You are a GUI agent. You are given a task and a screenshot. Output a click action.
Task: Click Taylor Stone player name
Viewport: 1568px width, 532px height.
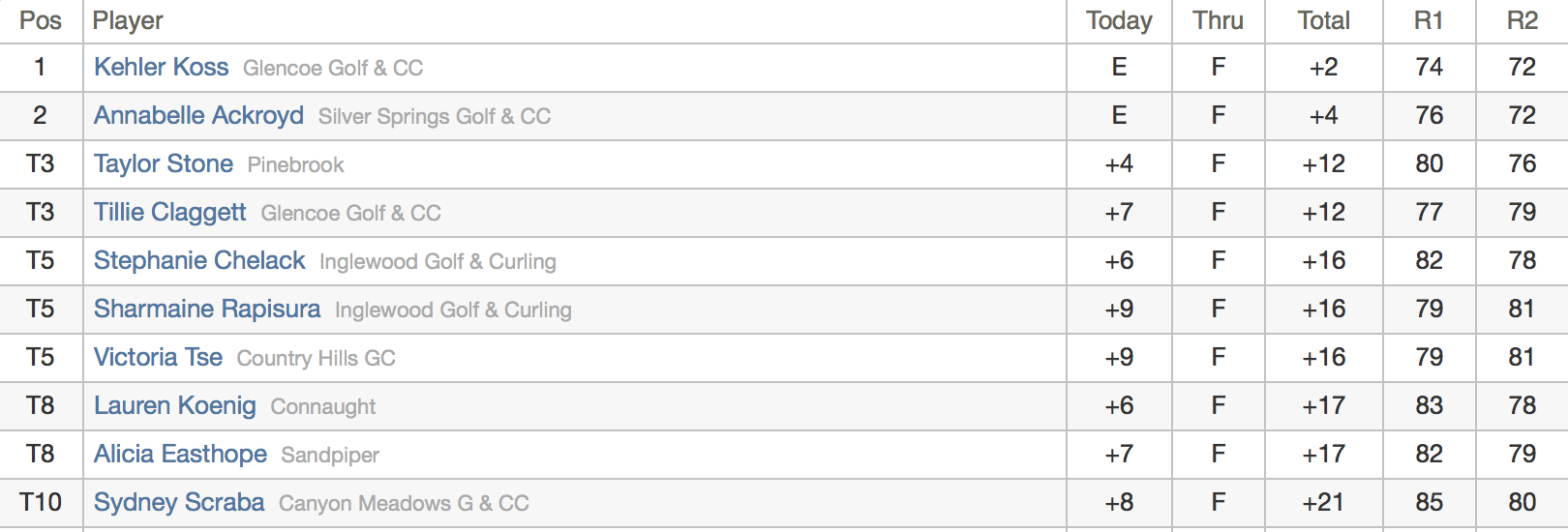pyautogui.click(x=163, y=163)
